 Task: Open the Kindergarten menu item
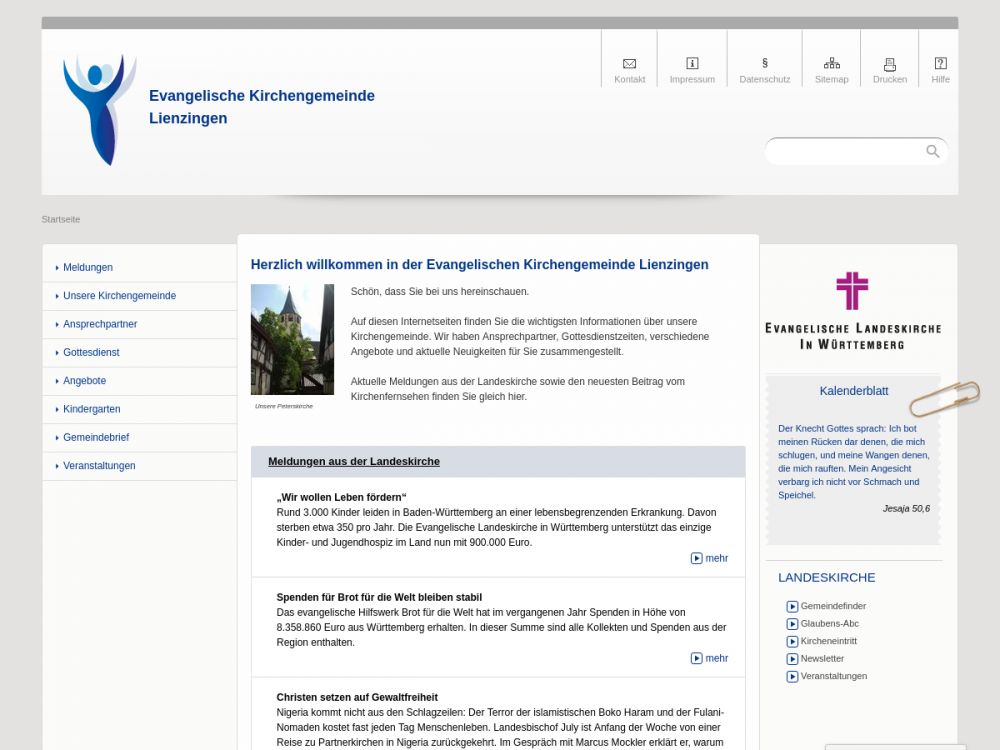click(92, 409)
